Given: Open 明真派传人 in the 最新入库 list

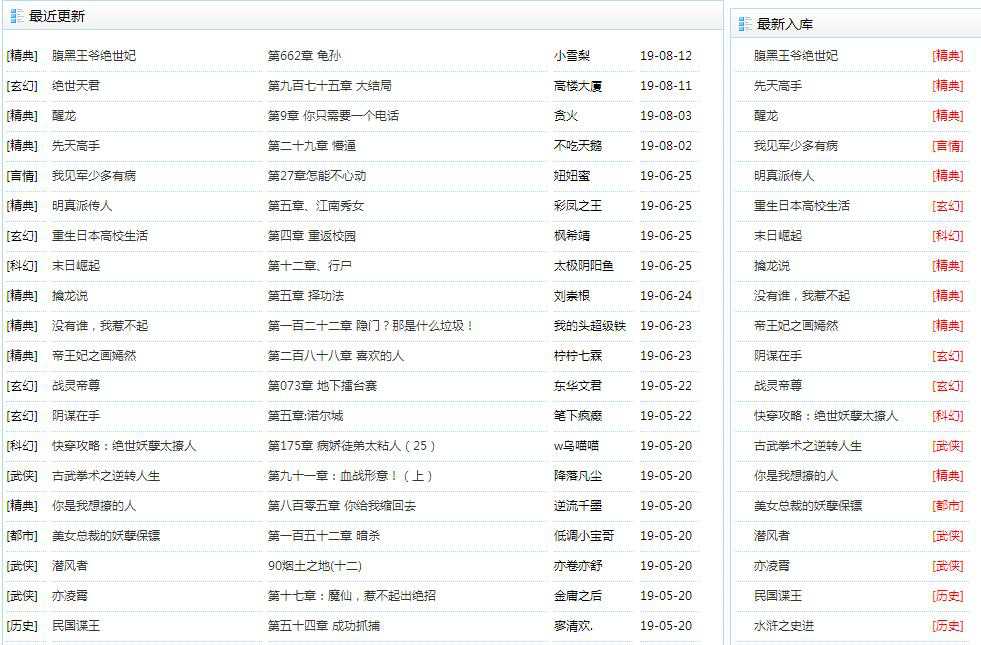Looking at the screenshot, I should (784, 176).
